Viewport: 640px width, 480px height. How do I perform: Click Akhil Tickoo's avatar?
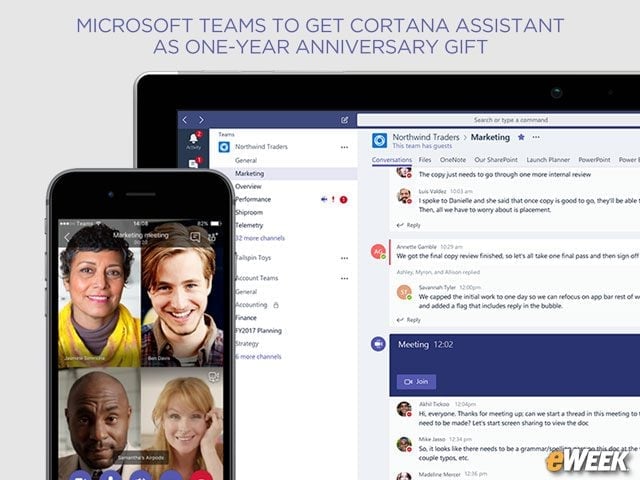click(404, 409)
